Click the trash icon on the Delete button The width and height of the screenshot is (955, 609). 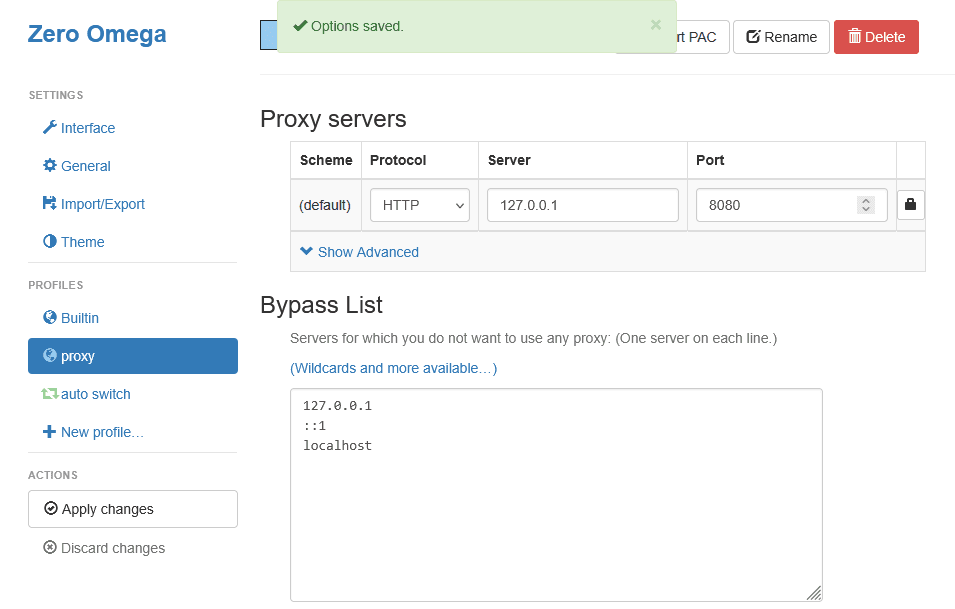pos(853,36)
